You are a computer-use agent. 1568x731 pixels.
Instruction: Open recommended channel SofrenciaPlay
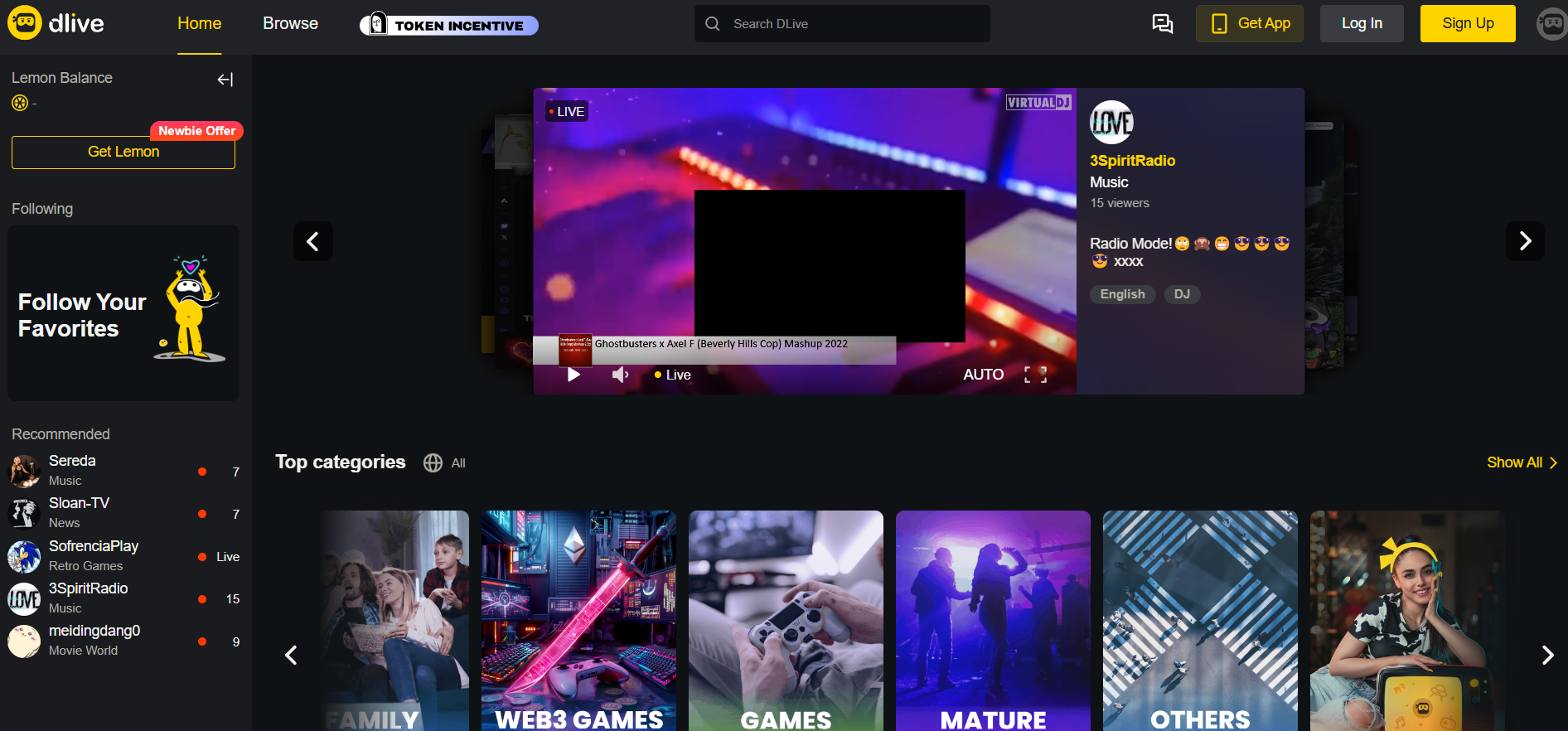pyautogui.click(x=124, y=556)
